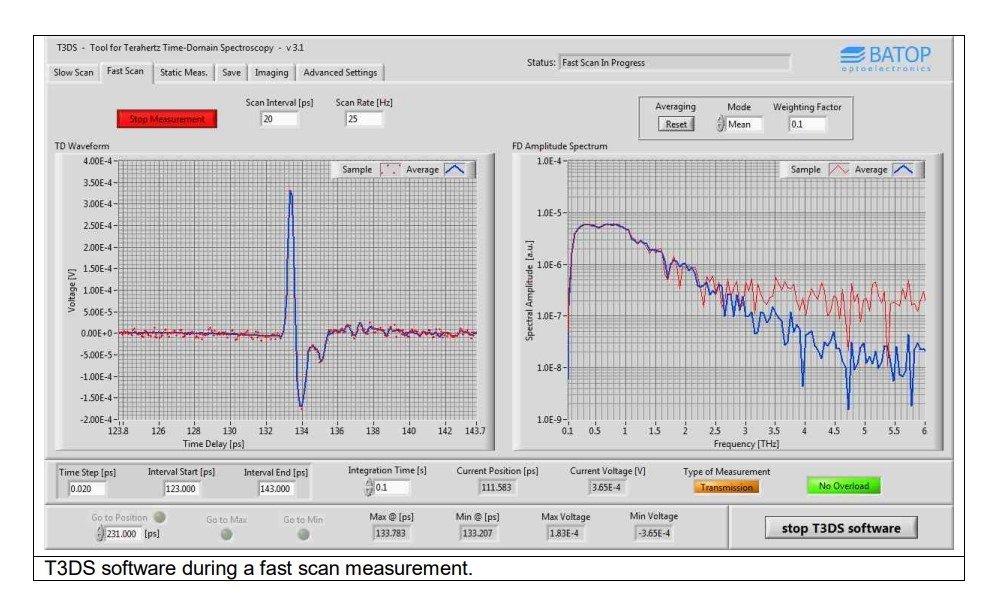This screenshot has width=993, height=613.
Task: Click the Averaging Reset button
Action: 676,124
